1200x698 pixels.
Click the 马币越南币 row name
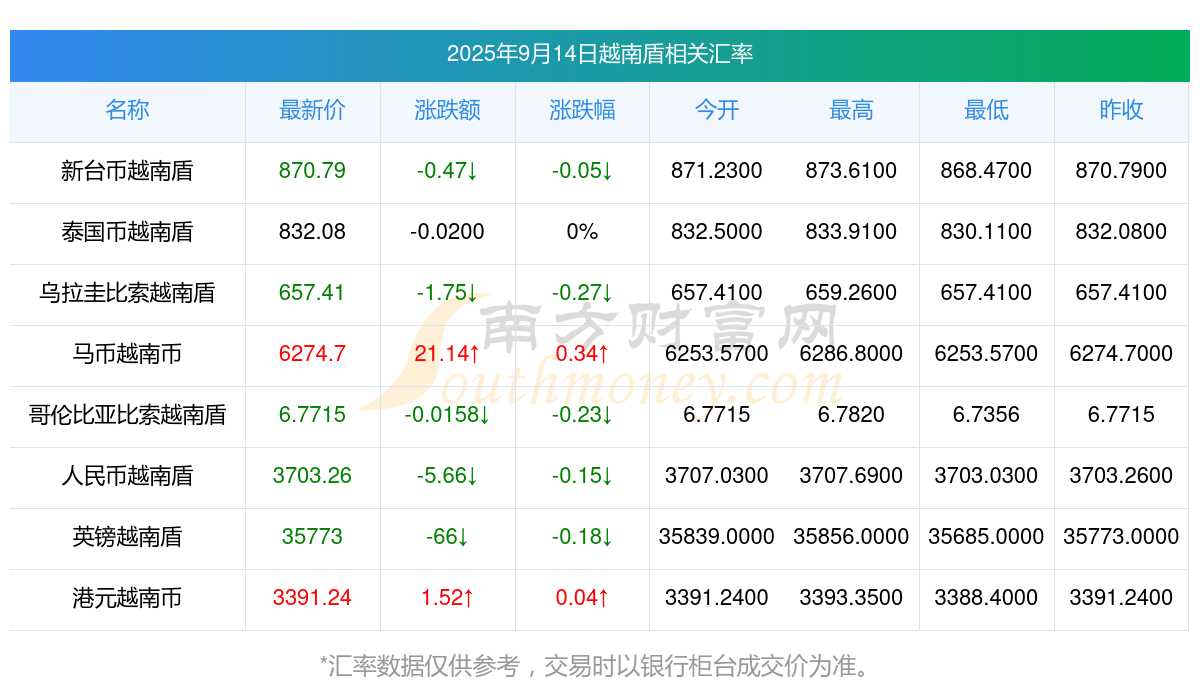(127, 354)
